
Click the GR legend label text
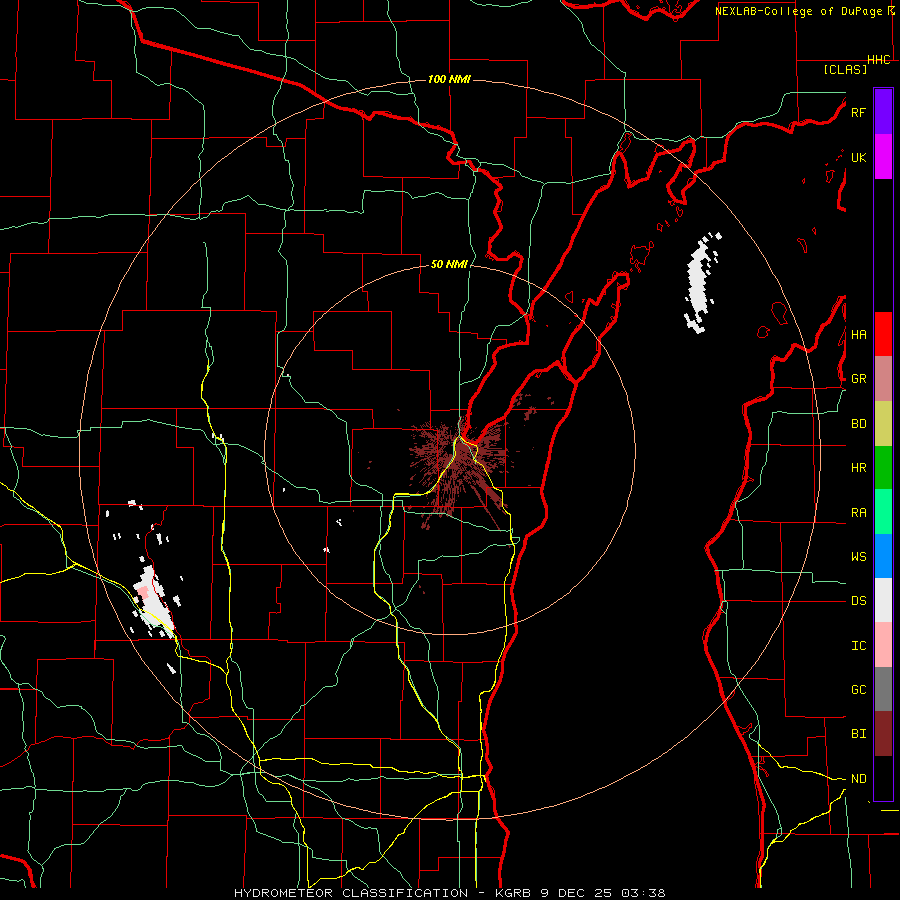pos(858,379)
